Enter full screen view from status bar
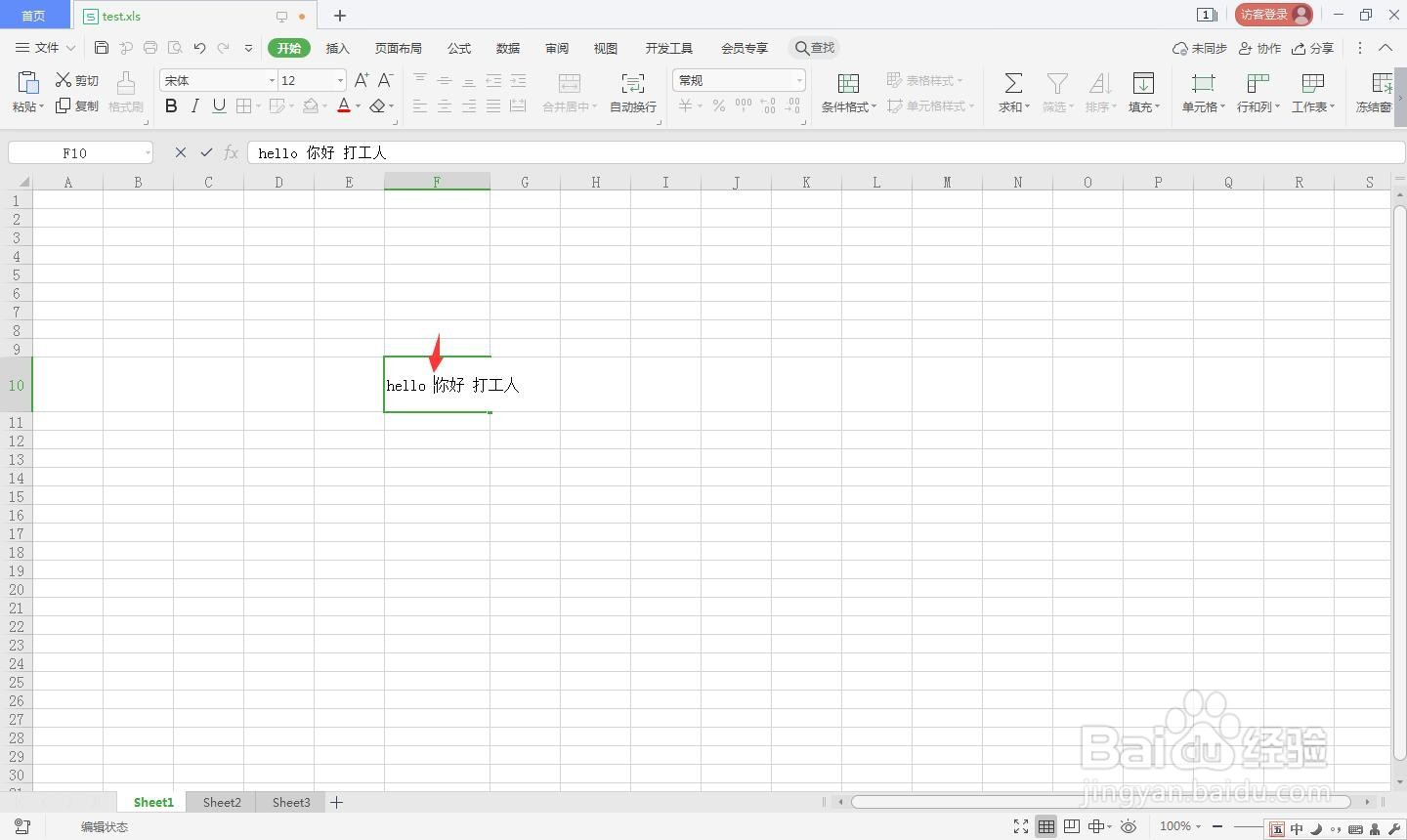This screenshot has height=840, width=1407. (x=1021, y=826)
